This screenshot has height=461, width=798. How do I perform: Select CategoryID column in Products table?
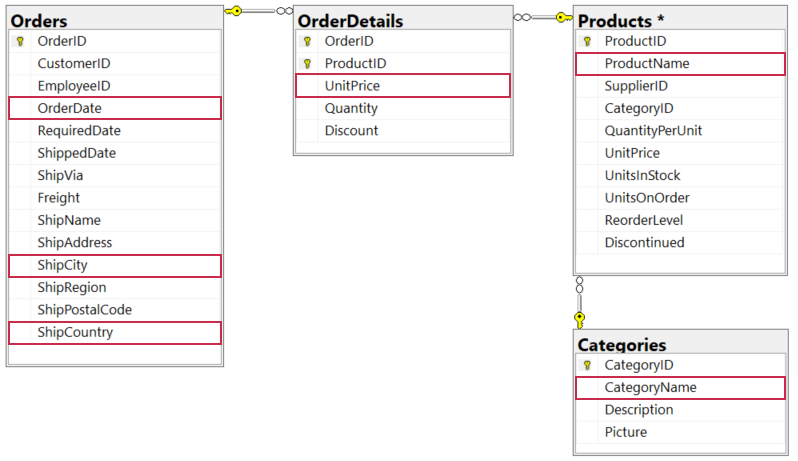680,108
